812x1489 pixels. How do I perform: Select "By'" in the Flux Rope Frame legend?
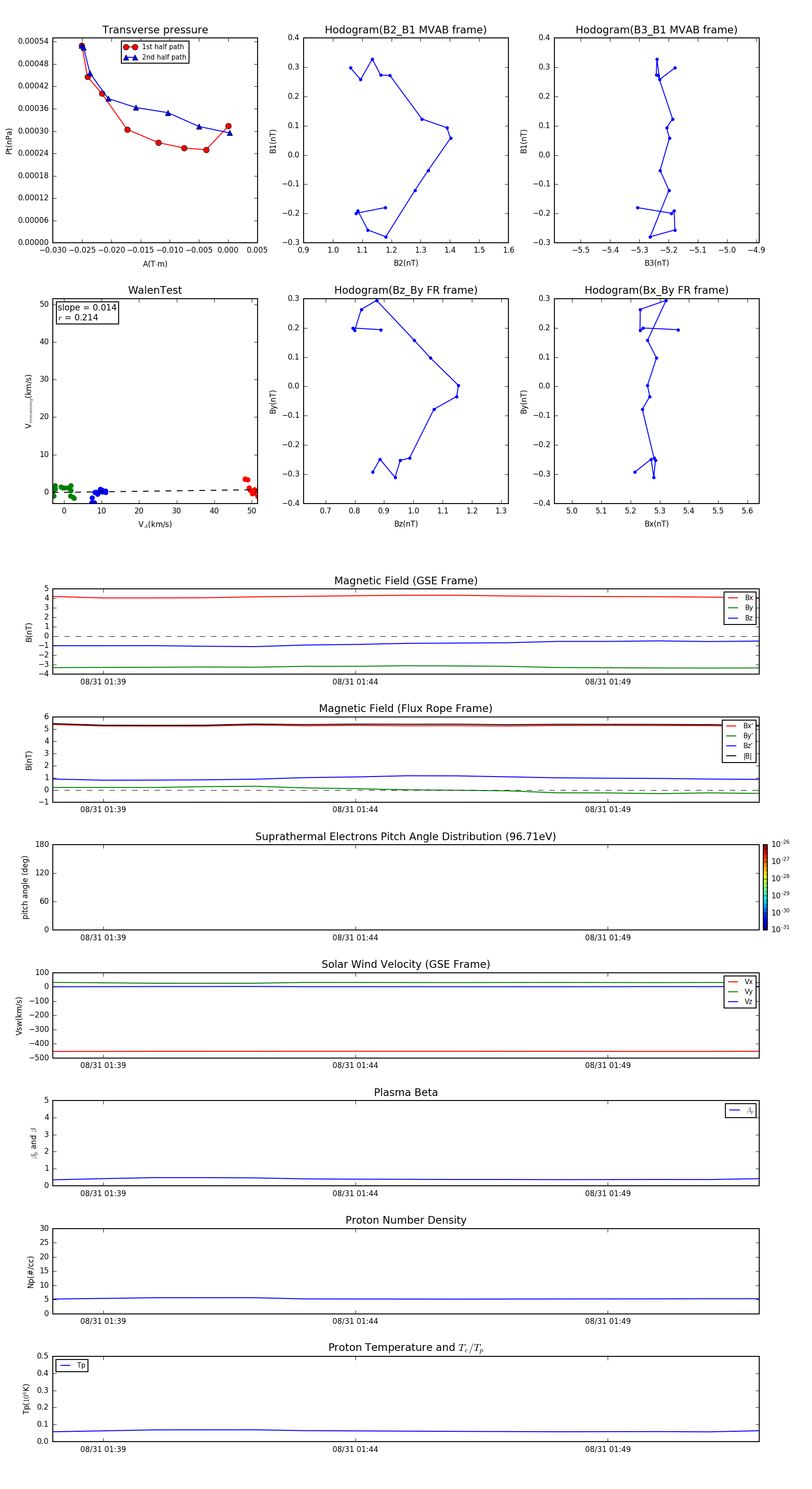pos(739,736)
